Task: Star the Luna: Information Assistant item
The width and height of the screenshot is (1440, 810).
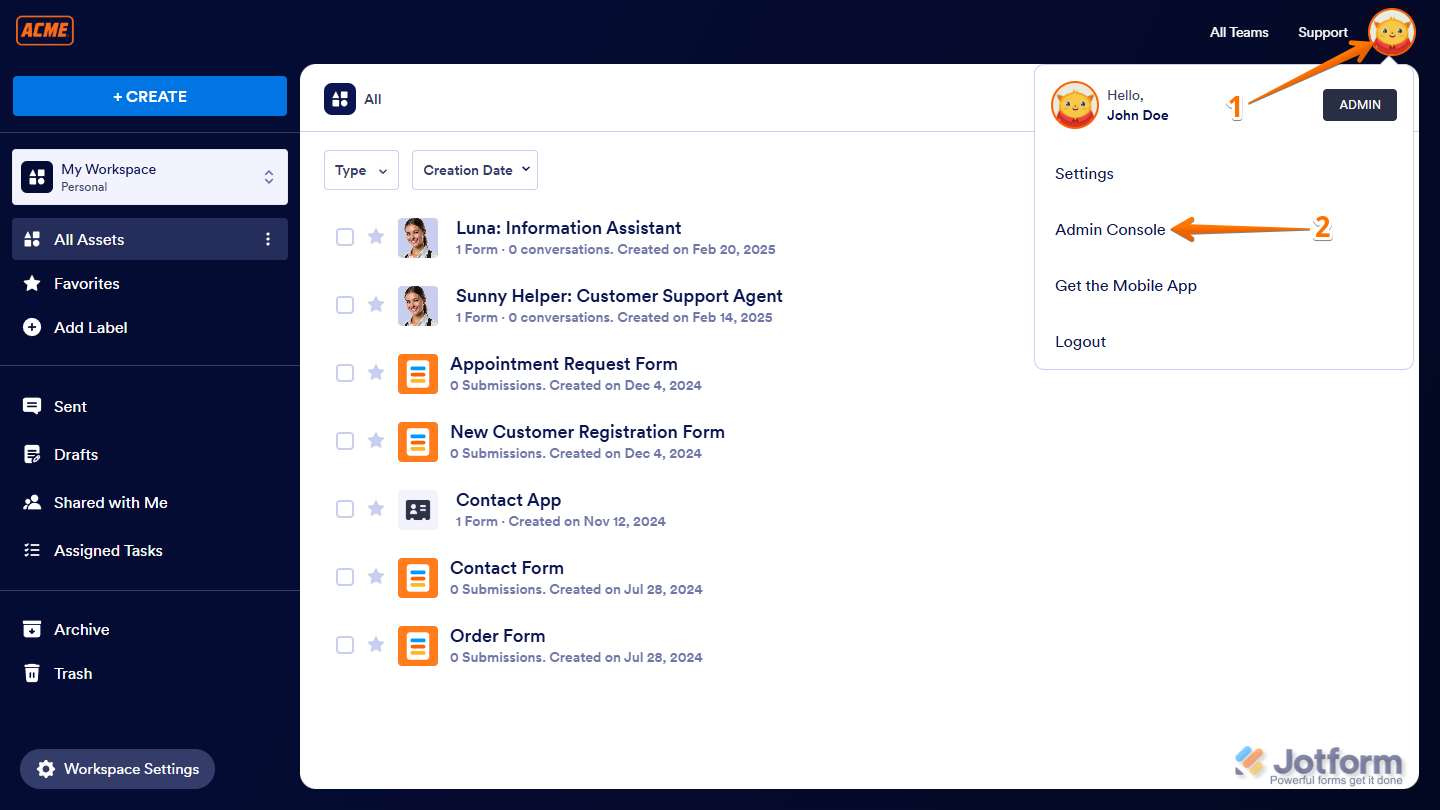Action: coord(376,236)
